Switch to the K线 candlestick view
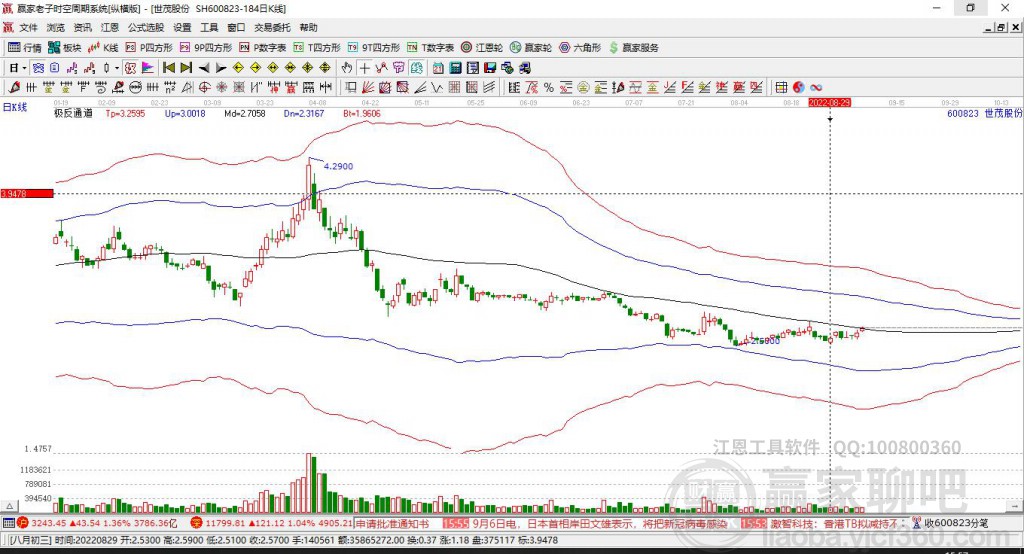This screenshot has width=1024, height=554. (103, 48)
